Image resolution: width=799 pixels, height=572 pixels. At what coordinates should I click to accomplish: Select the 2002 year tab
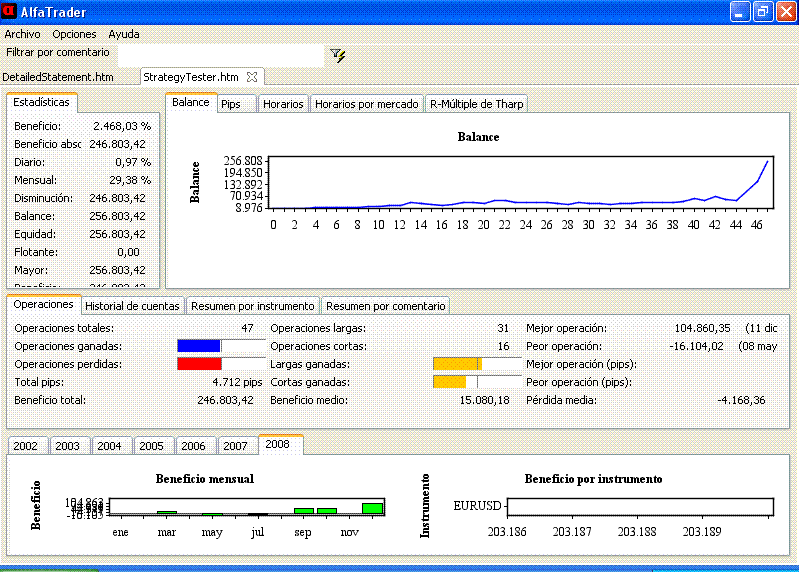click(x=26, y=446)
